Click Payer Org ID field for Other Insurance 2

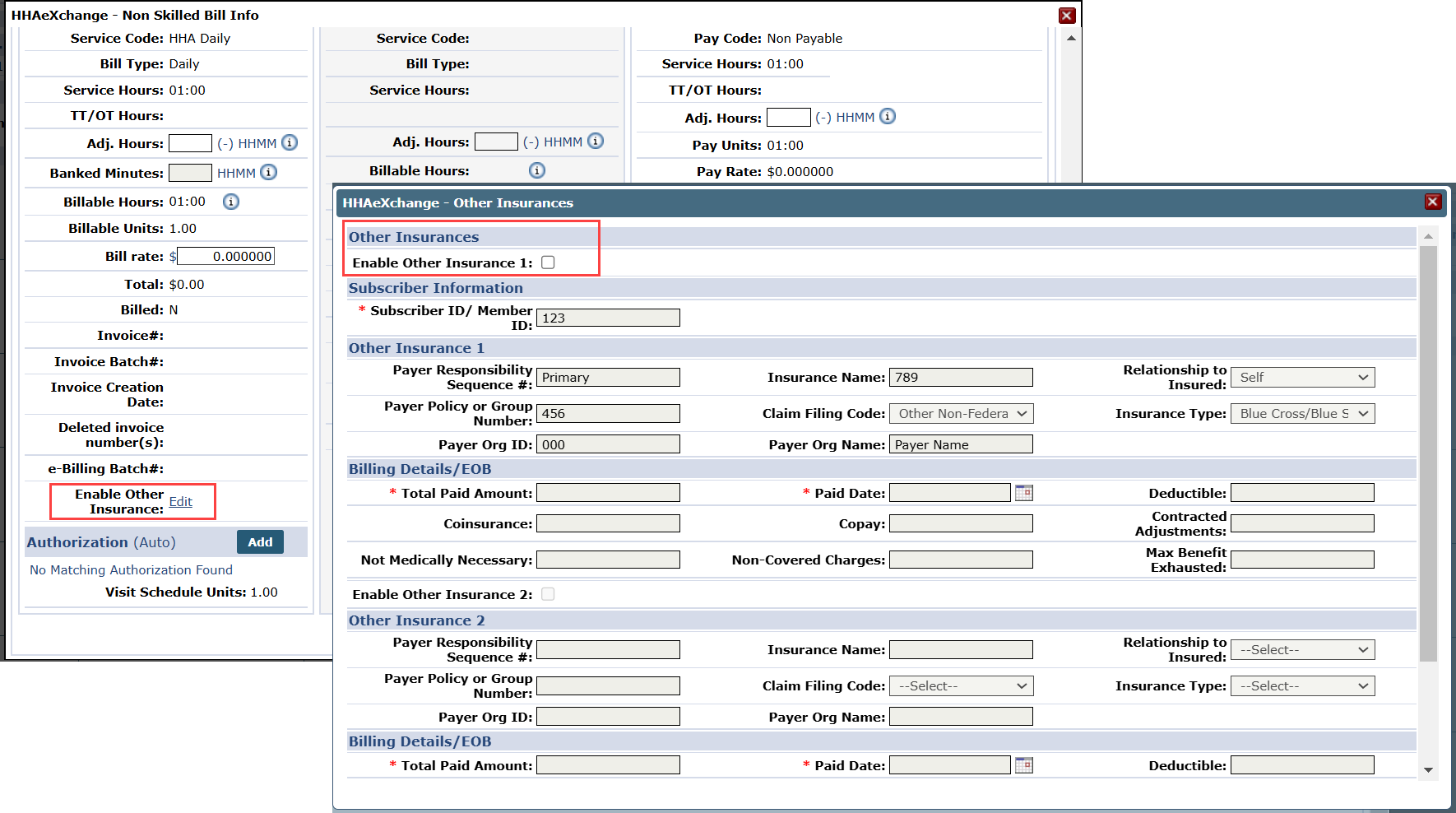coord(608,717)
